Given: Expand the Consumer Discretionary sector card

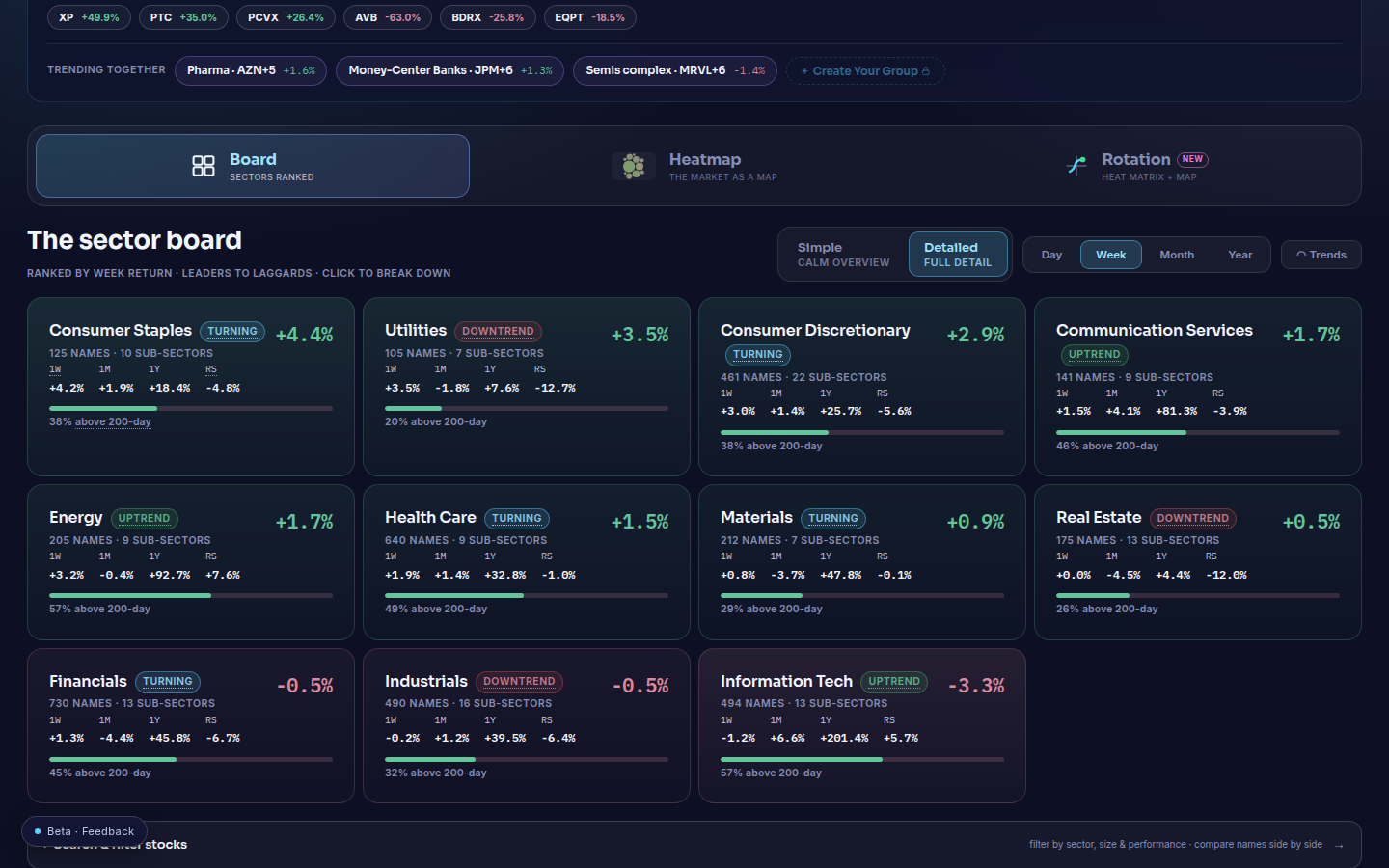Looking at the screenshot, I should [862, 387].
